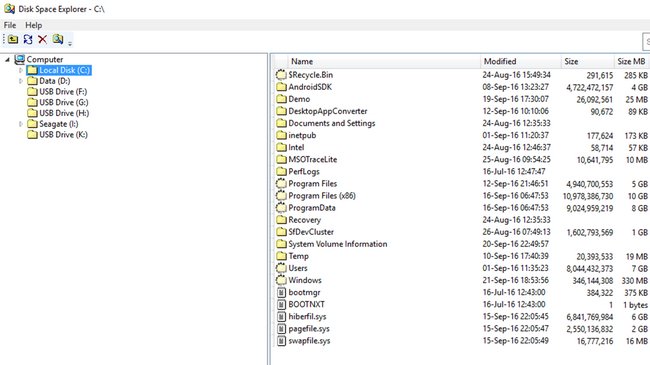Click the Program Files (x86) folder icon

pos(281,196)
